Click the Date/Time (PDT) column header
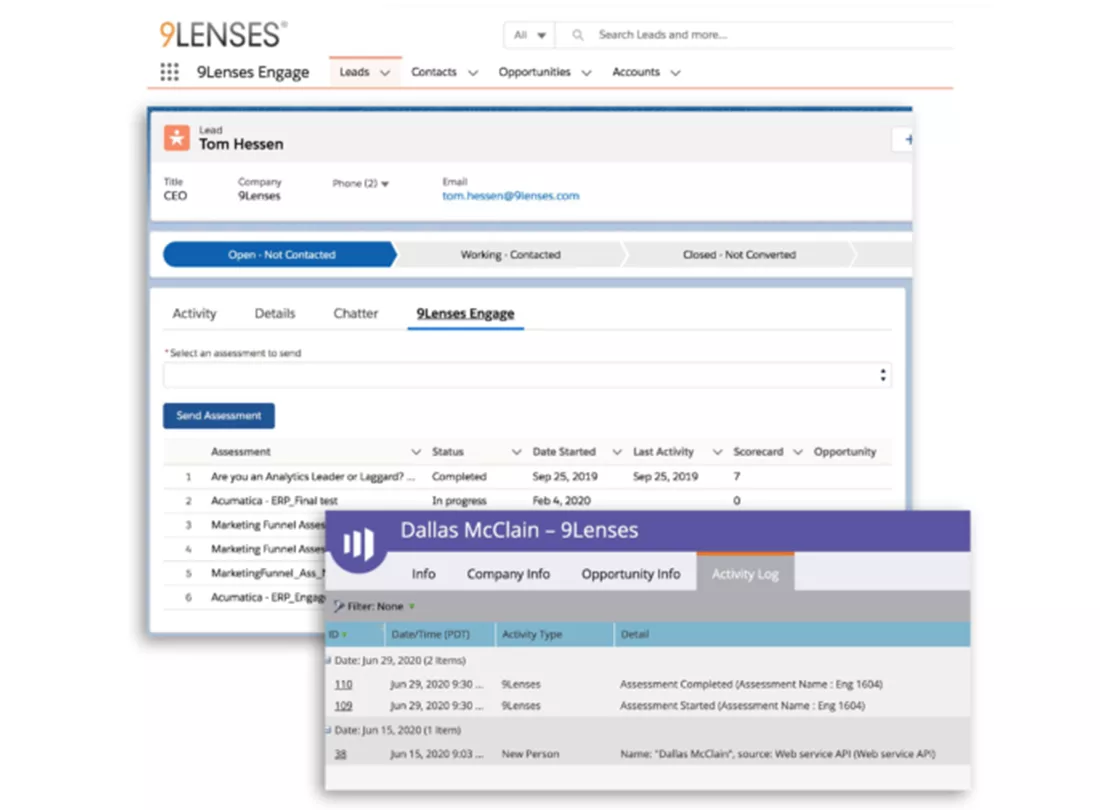The image size is (1100, 810). (440, 634)
